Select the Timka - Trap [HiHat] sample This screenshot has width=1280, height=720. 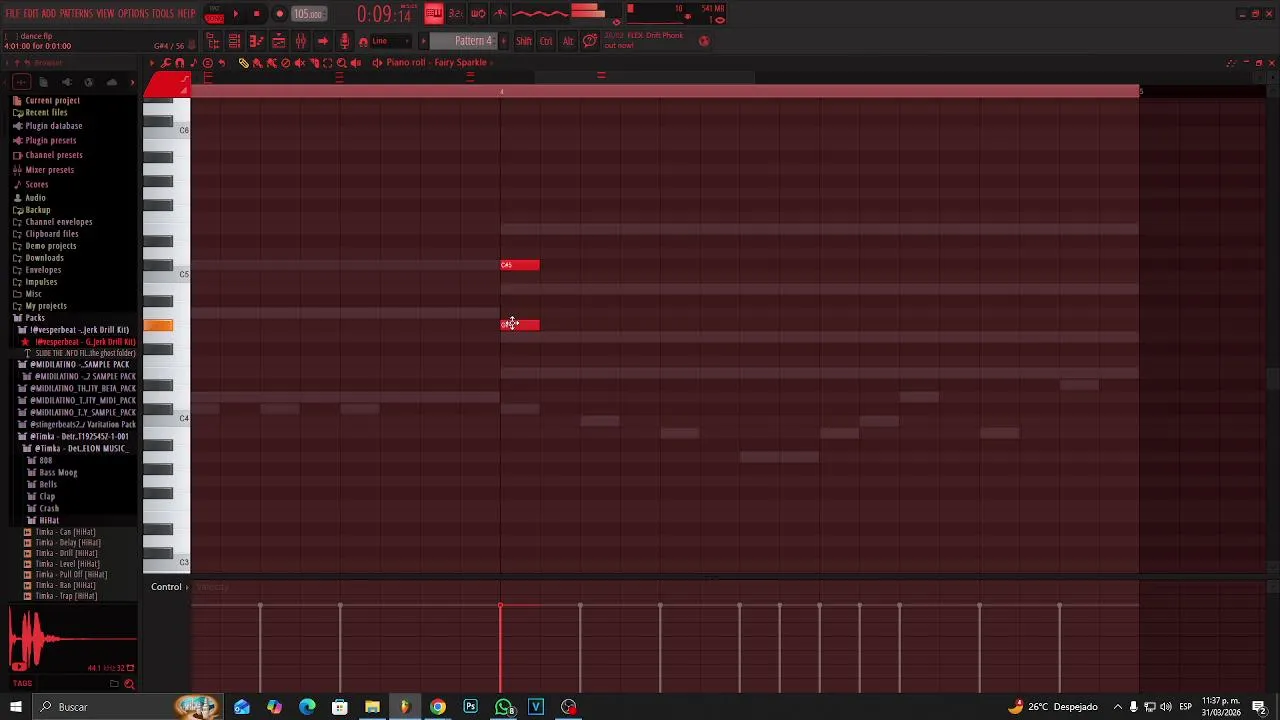[66, 596]
